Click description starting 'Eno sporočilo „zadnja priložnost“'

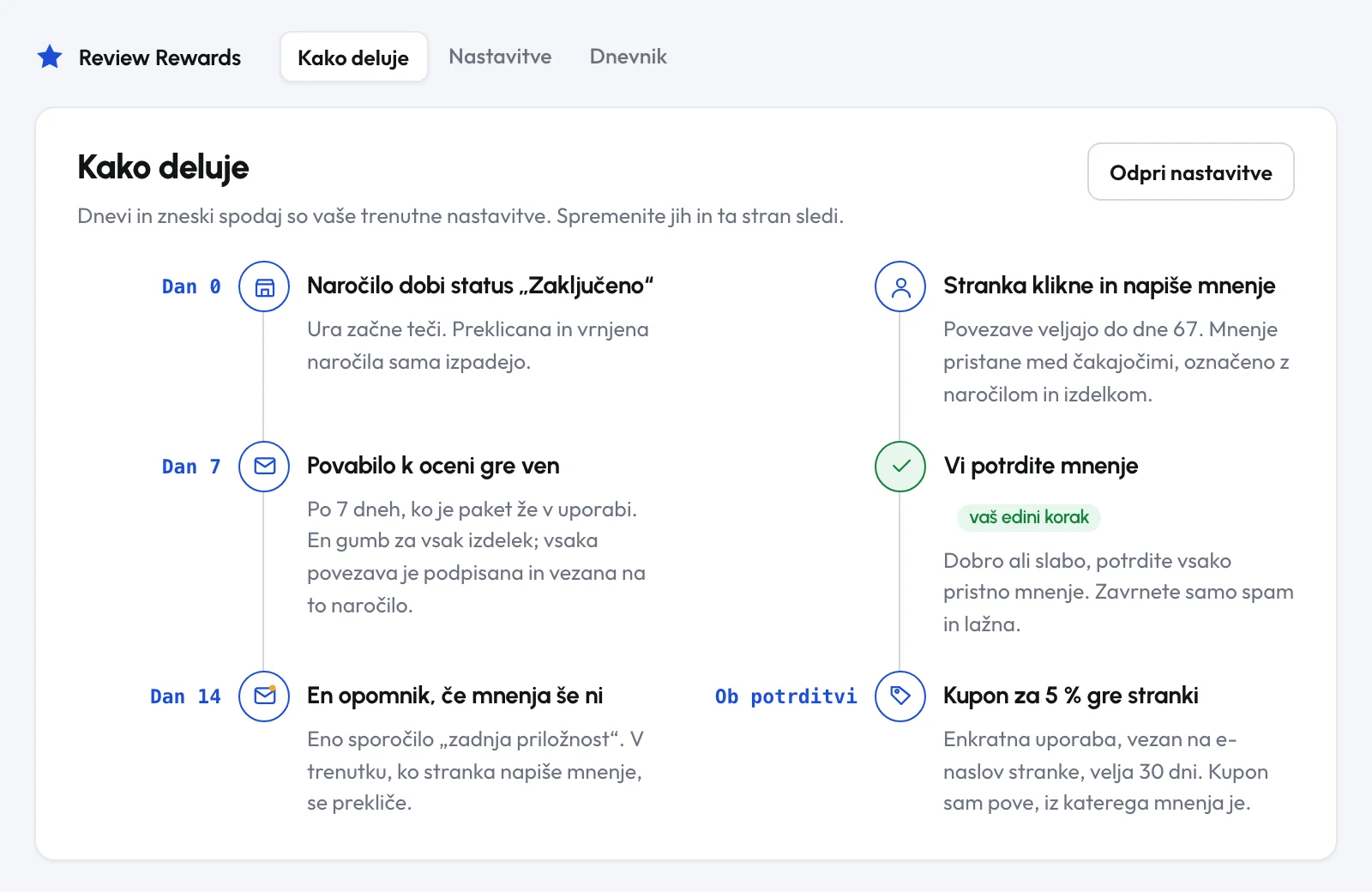click(475, 771)
